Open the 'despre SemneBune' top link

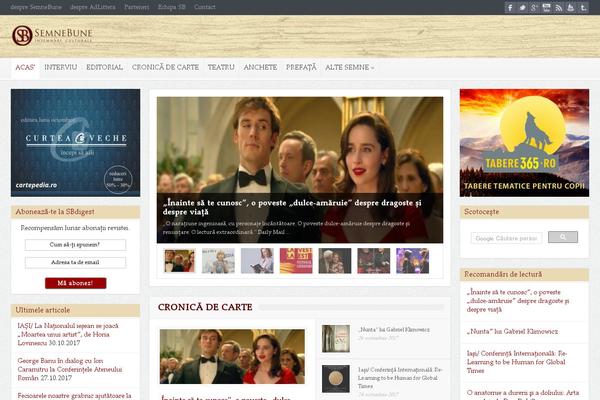click(x=36, y=7)
